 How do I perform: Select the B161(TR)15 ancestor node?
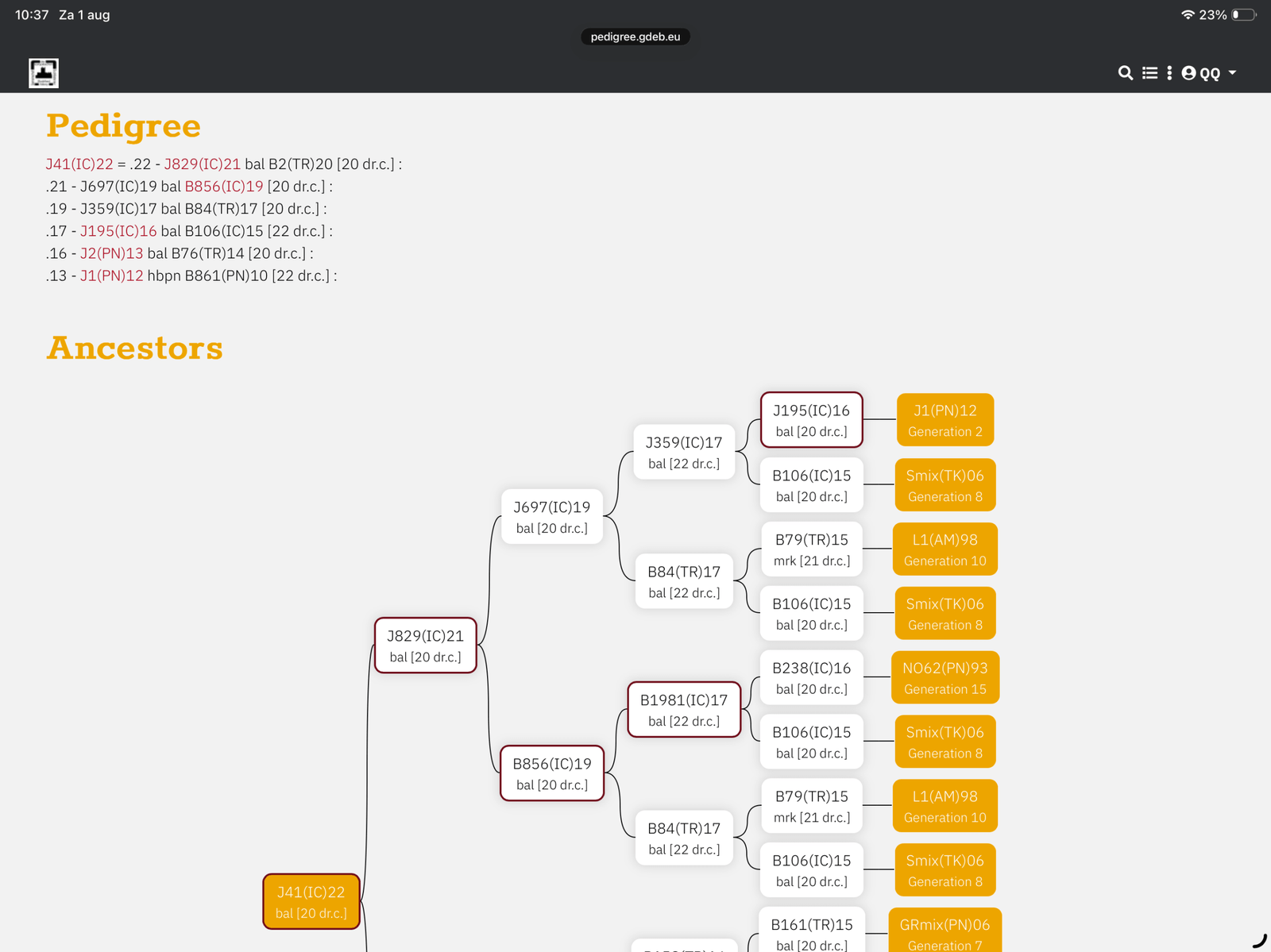[x=812, y=931]
